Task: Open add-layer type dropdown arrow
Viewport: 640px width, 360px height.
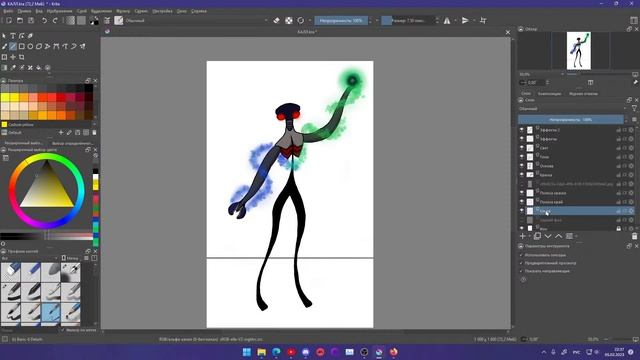Action: point(529,236)
